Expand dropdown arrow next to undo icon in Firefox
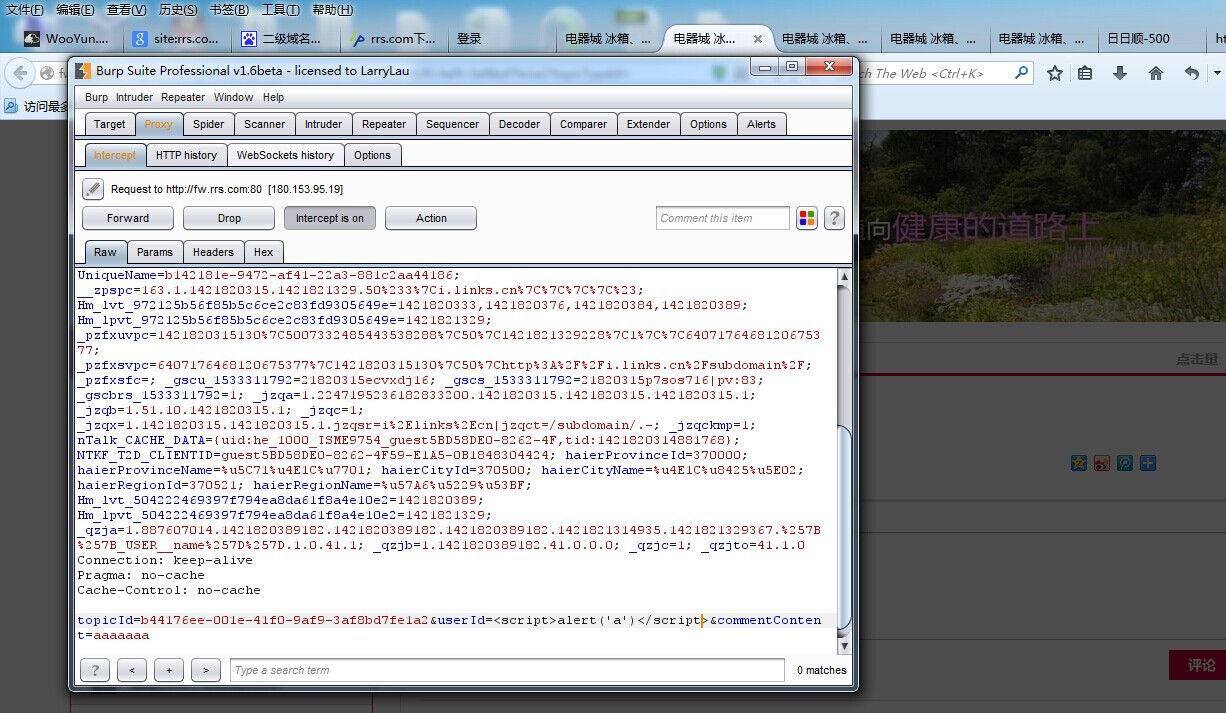The image size is (1226, 713). pos(1216,73)
